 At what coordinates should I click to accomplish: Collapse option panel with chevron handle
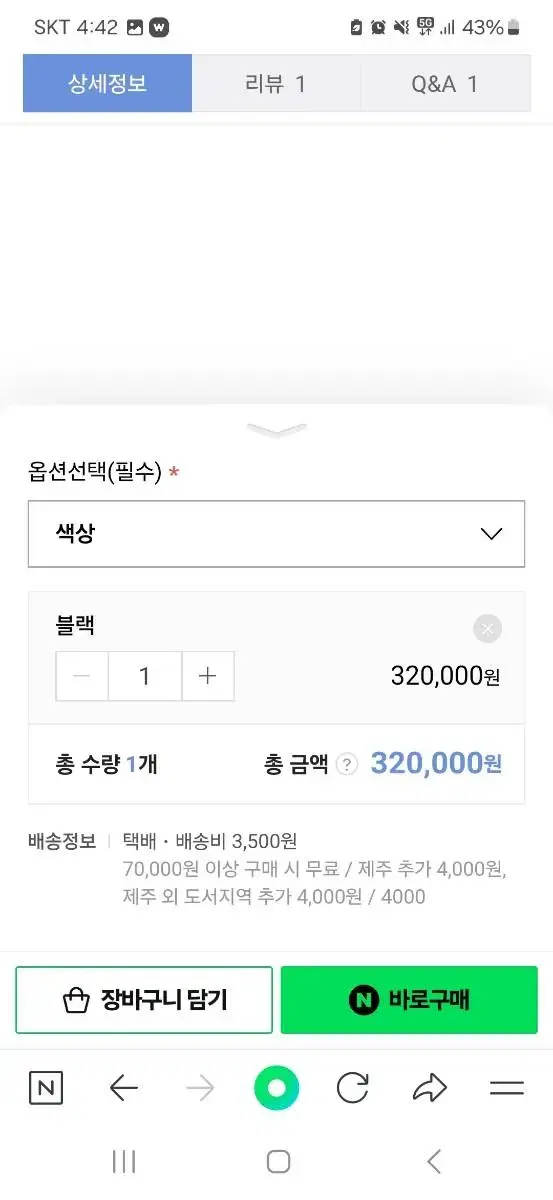click(277, 430)
